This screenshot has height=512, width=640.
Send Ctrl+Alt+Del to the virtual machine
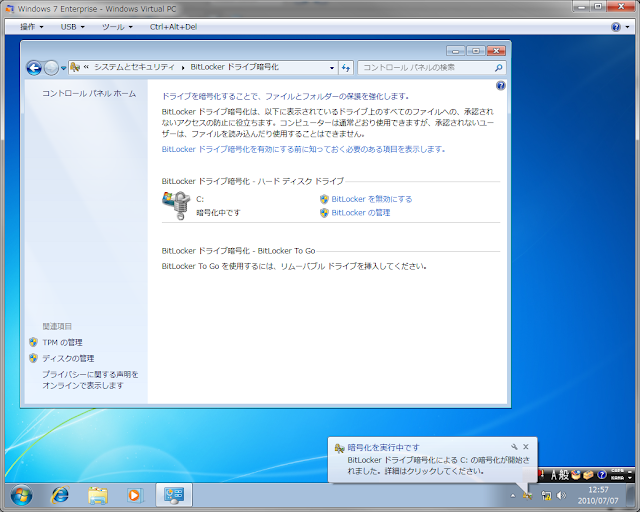tap(173, 27)
